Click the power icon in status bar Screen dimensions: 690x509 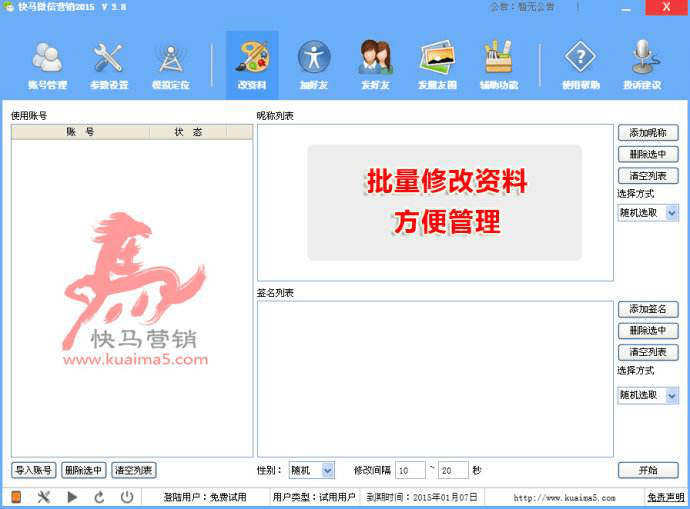(127, 497)
